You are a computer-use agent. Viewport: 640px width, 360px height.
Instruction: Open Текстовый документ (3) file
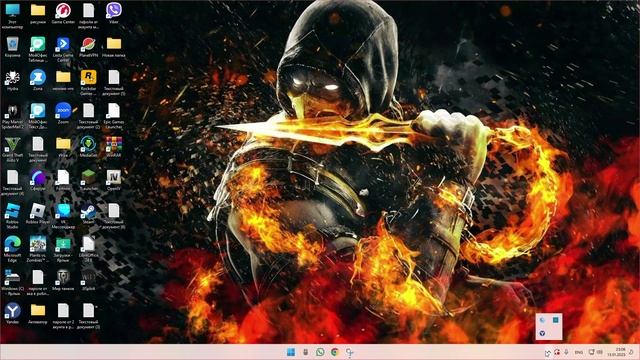tap(88, 317)
